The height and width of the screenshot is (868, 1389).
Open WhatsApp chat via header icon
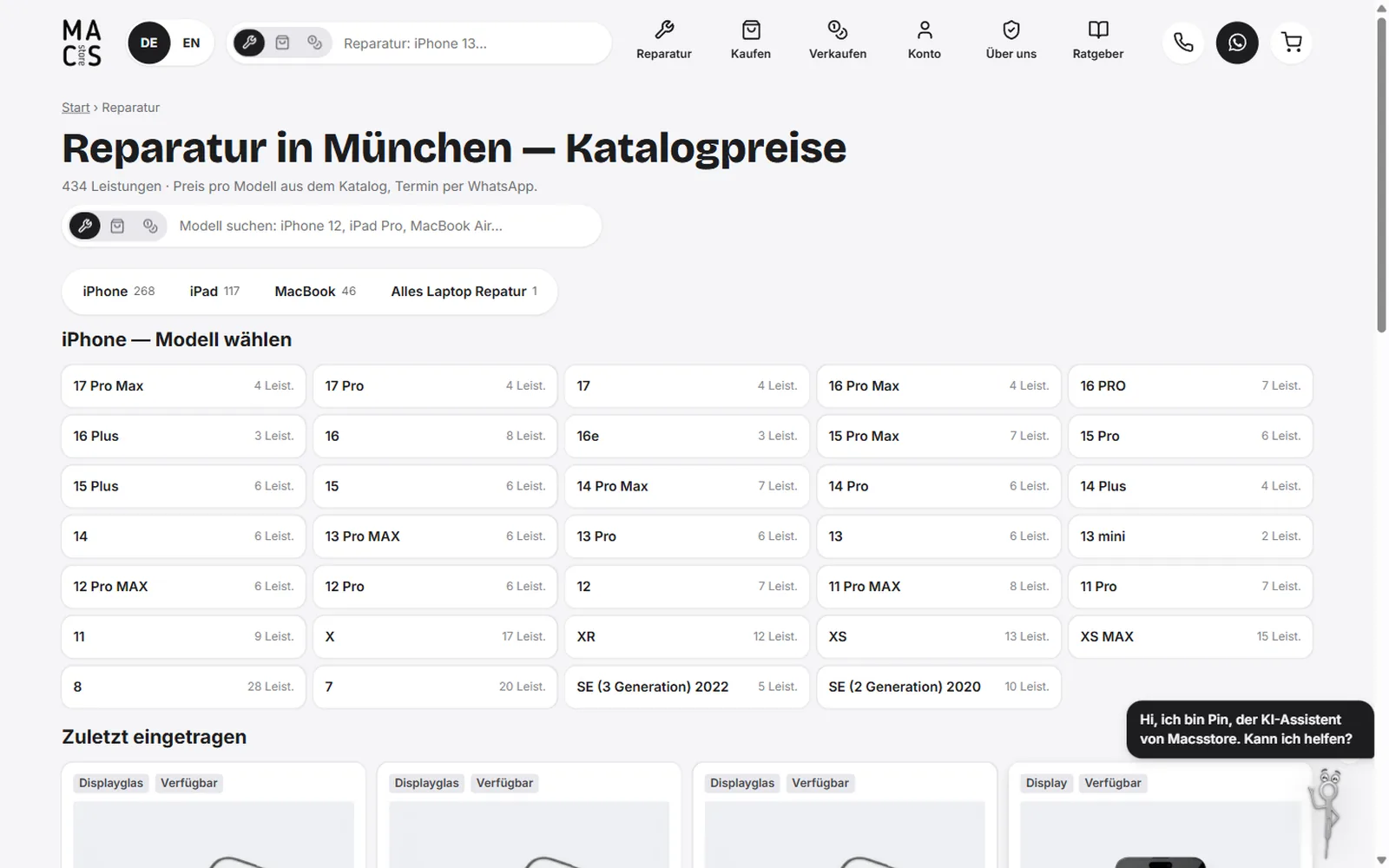click(x=1237, y=43)
